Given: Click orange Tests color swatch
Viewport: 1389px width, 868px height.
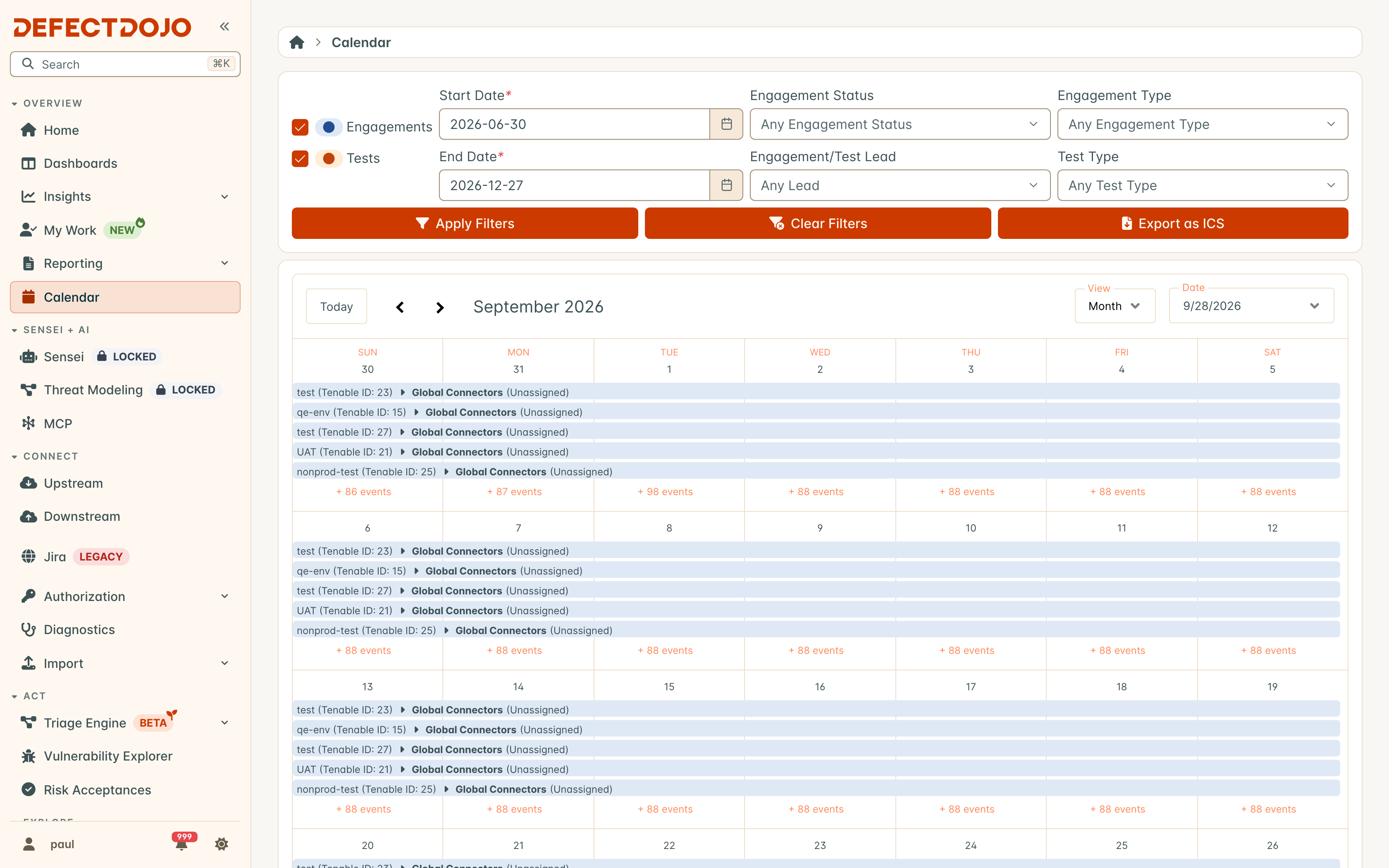Looking at the screenshot, I should coord(329,158).
